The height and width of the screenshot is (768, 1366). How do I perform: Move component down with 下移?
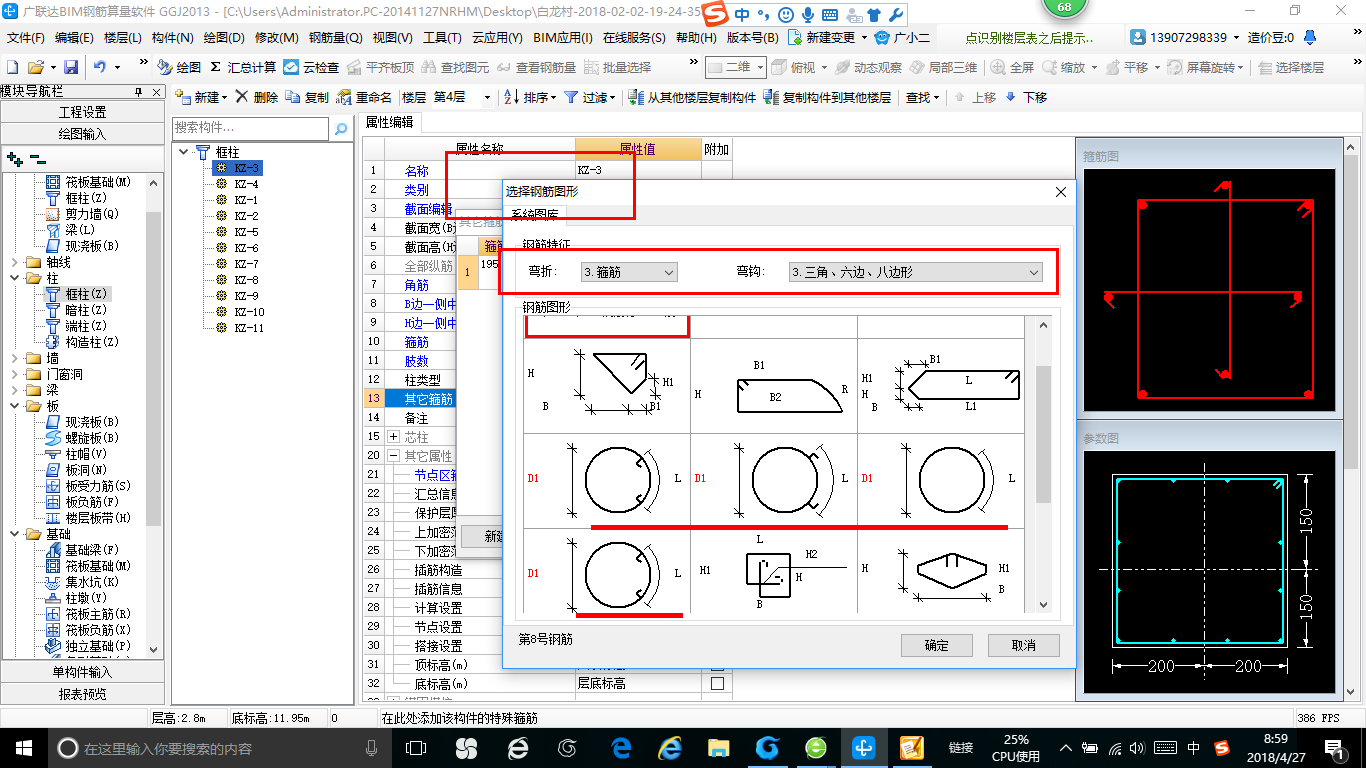1026,97
